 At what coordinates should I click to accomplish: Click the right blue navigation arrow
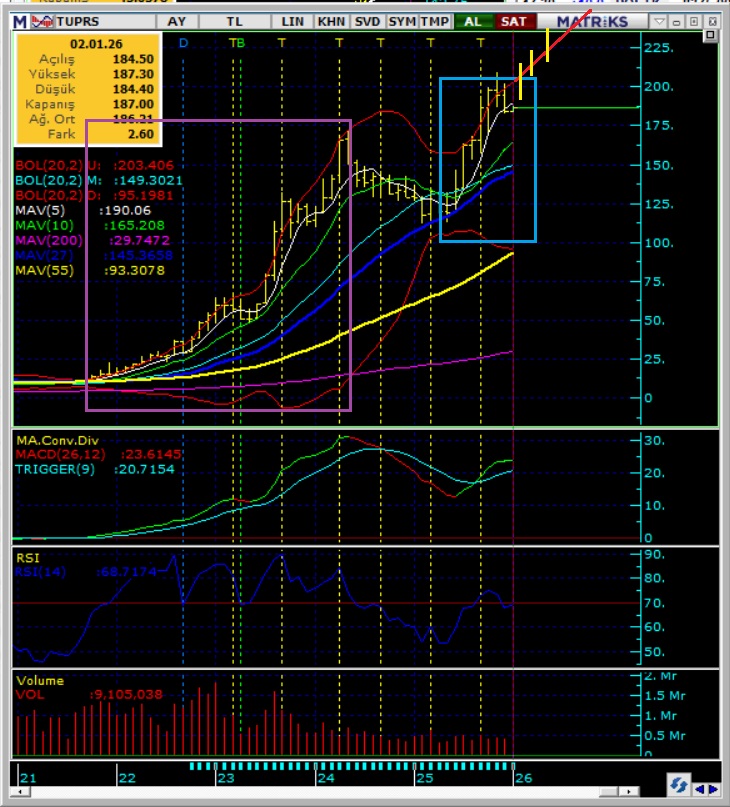713,789
